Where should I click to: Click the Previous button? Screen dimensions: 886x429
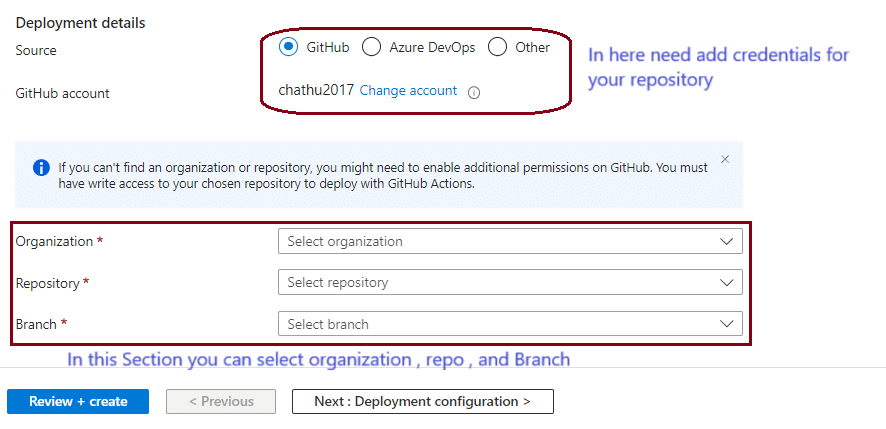pos(223,401)
